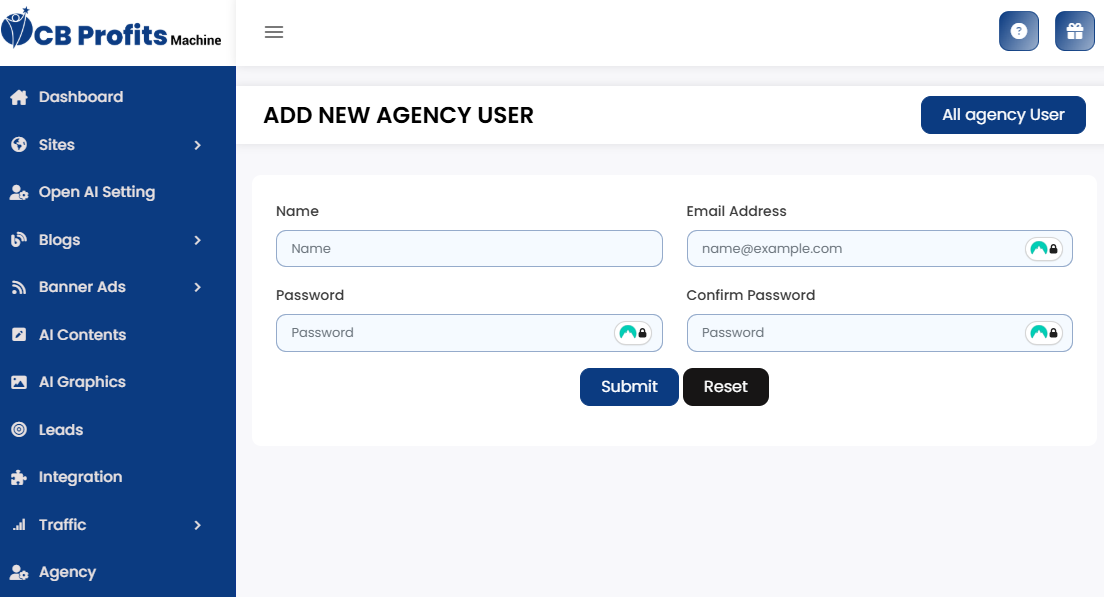This screenshot has width=1104, height=597.
Task: Click the Integration puzzle icon
Action: pyautogui.click(x=18, y=478)
